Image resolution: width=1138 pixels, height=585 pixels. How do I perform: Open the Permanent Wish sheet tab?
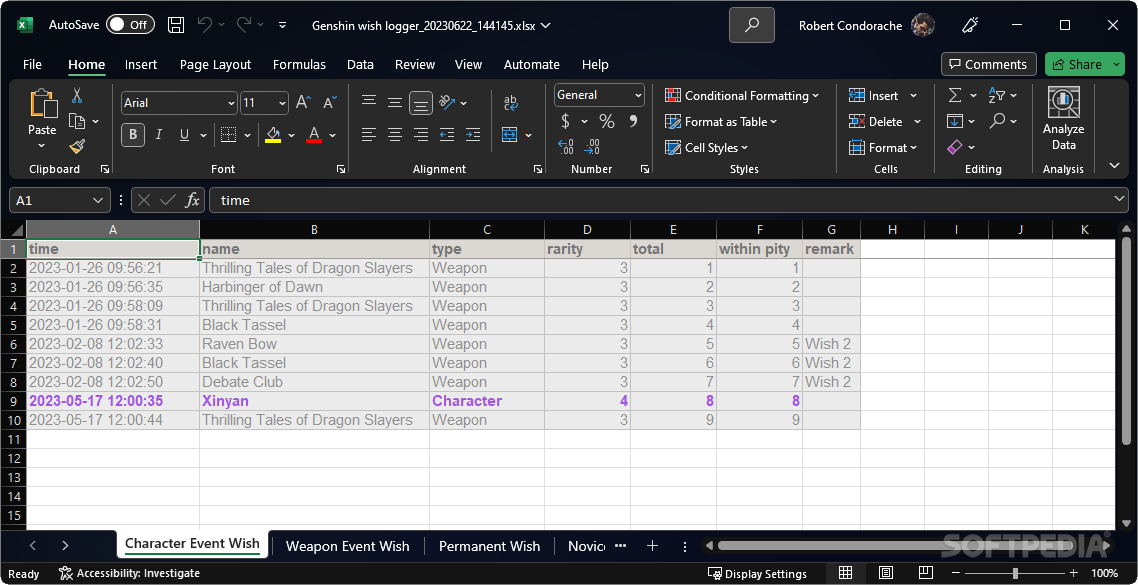[x=489, y=546]
